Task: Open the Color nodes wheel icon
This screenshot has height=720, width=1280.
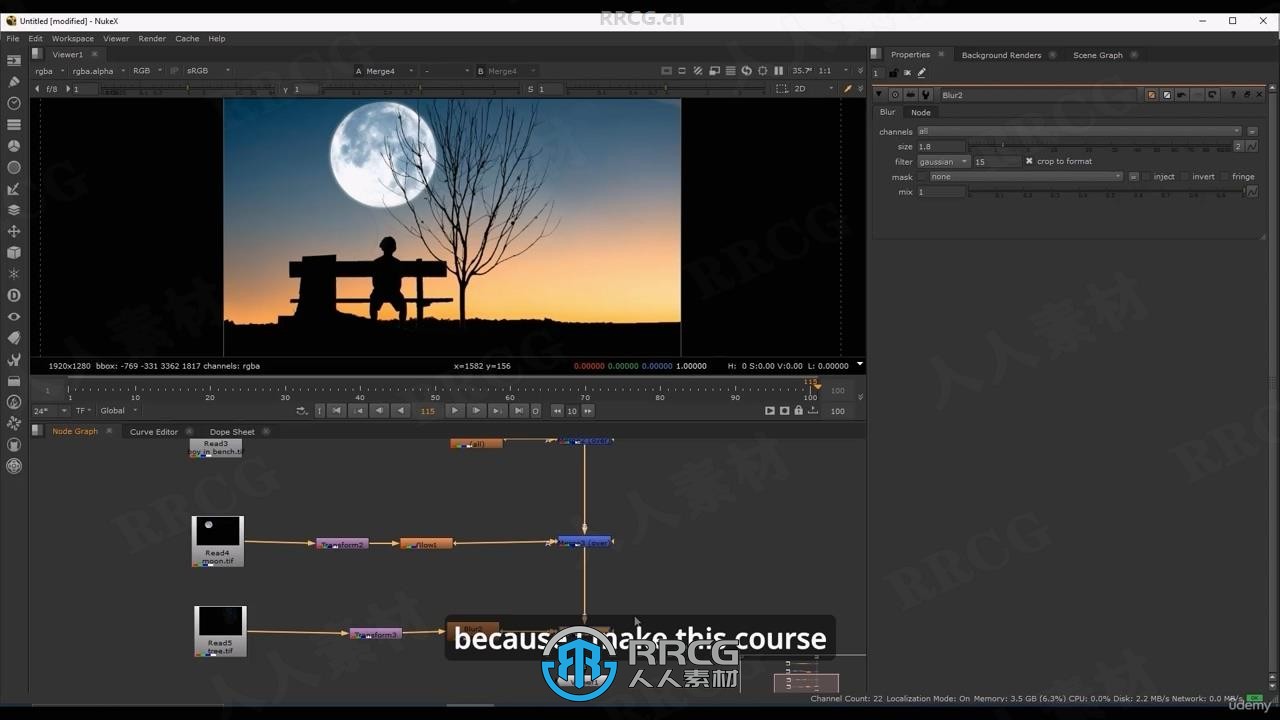Action: pos(14,146)
